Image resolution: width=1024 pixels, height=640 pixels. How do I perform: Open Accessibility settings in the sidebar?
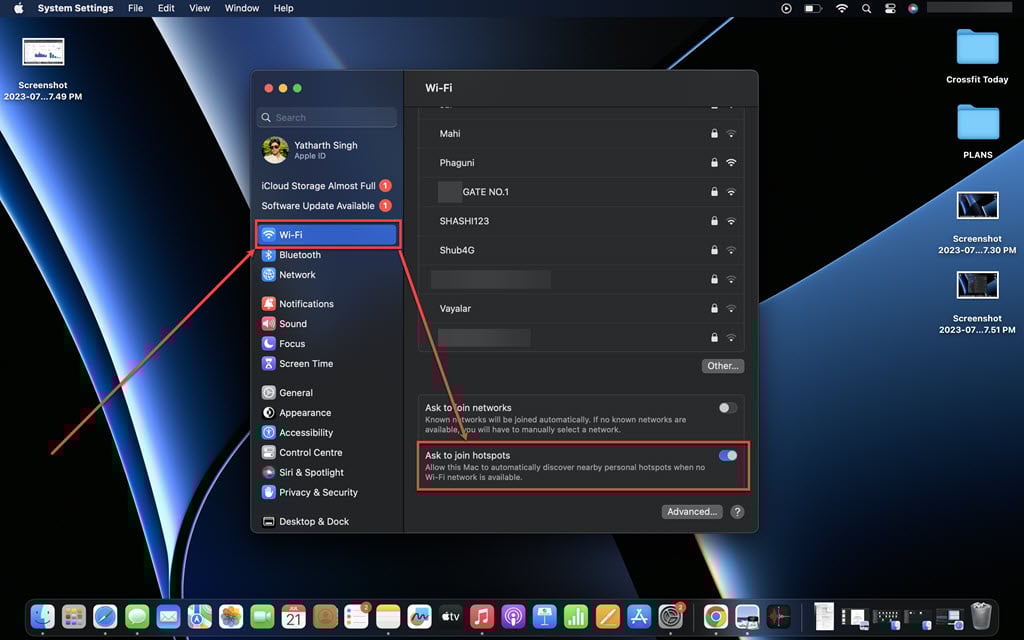coord(298,432)
